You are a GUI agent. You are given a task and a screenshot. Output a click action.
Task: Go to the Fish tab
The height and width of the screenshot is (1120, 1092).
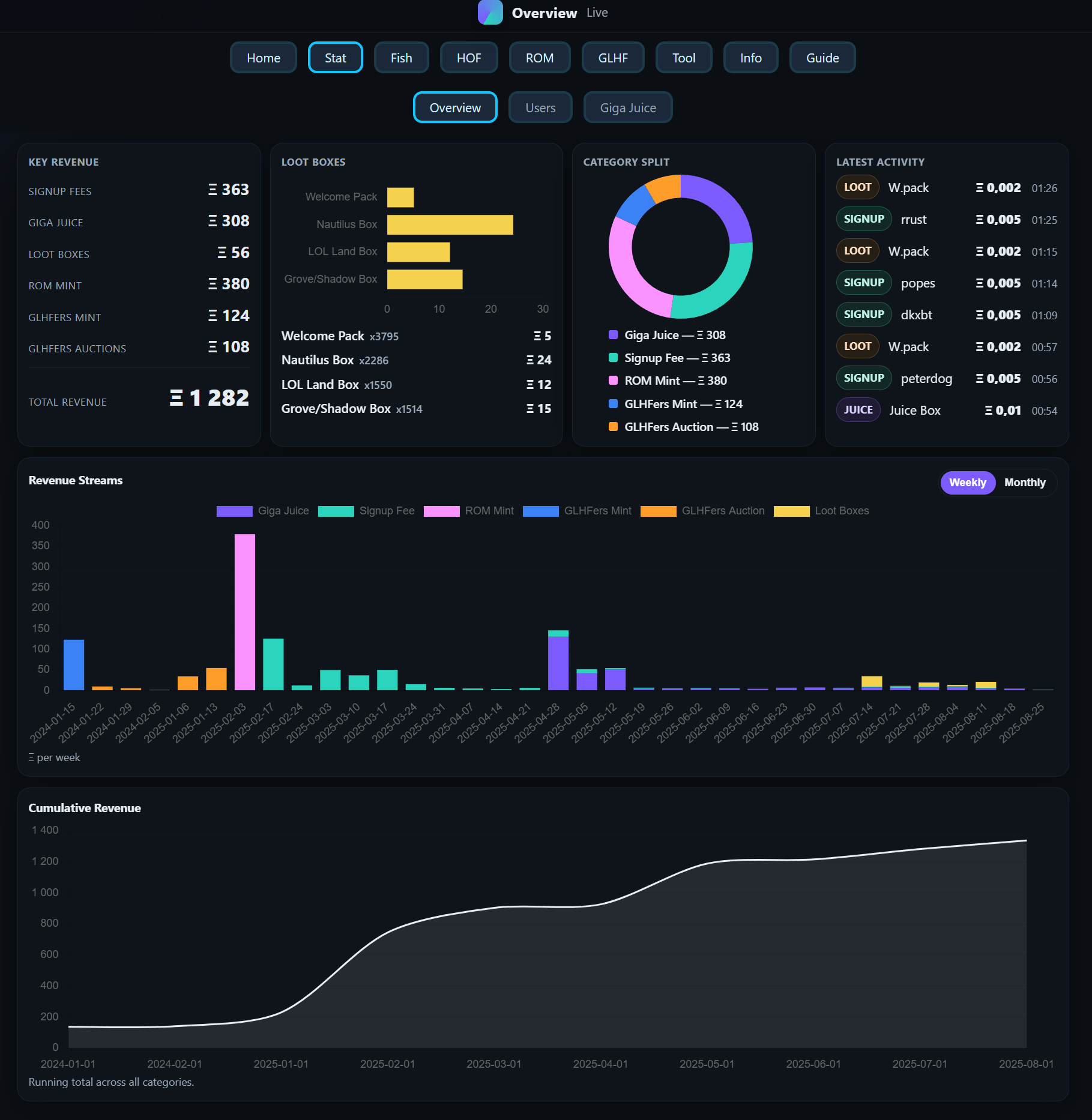[401, 58]
